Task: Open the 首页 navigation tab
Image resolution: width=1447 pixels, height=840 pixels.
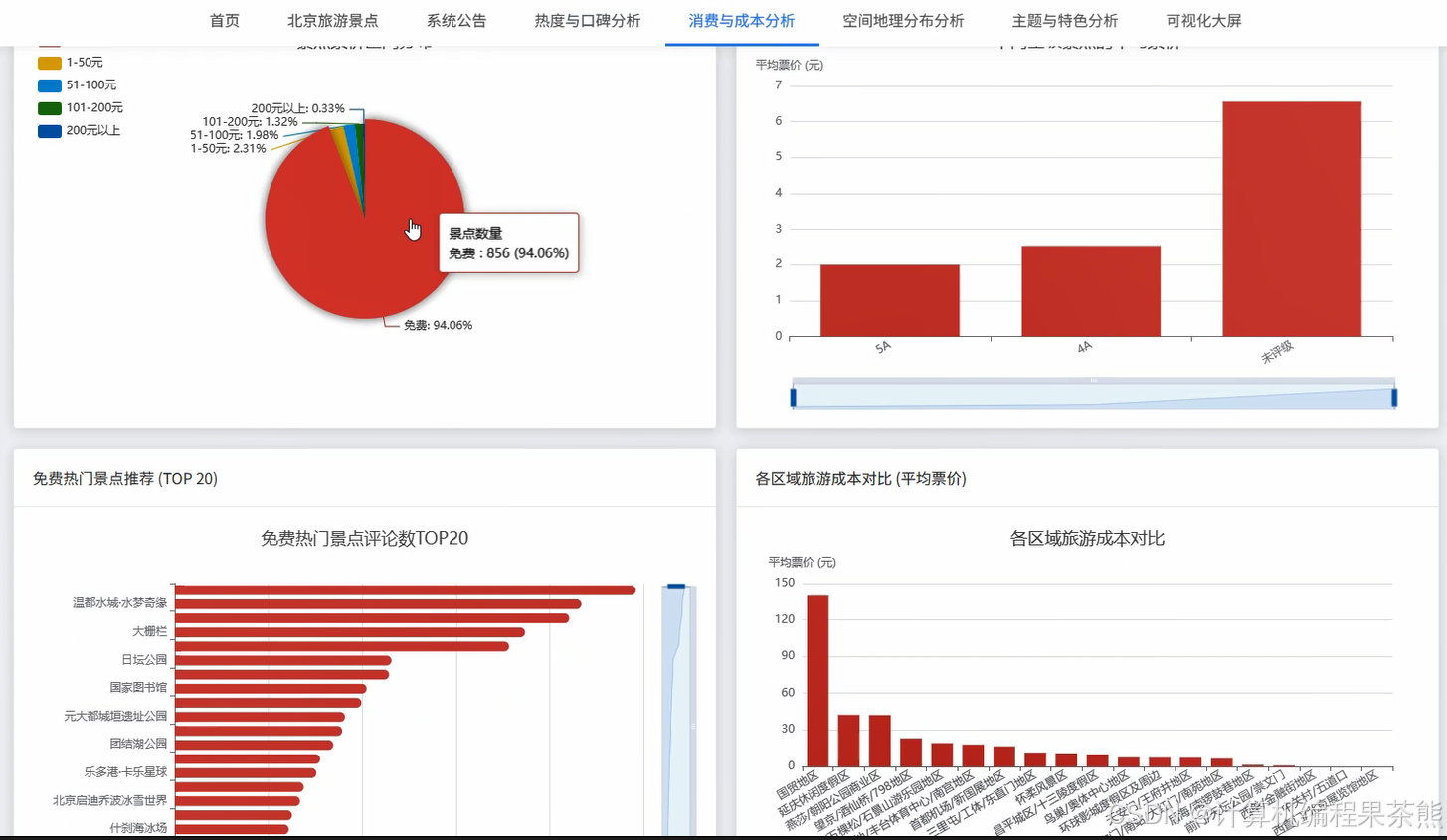Action: coord(224,21)
